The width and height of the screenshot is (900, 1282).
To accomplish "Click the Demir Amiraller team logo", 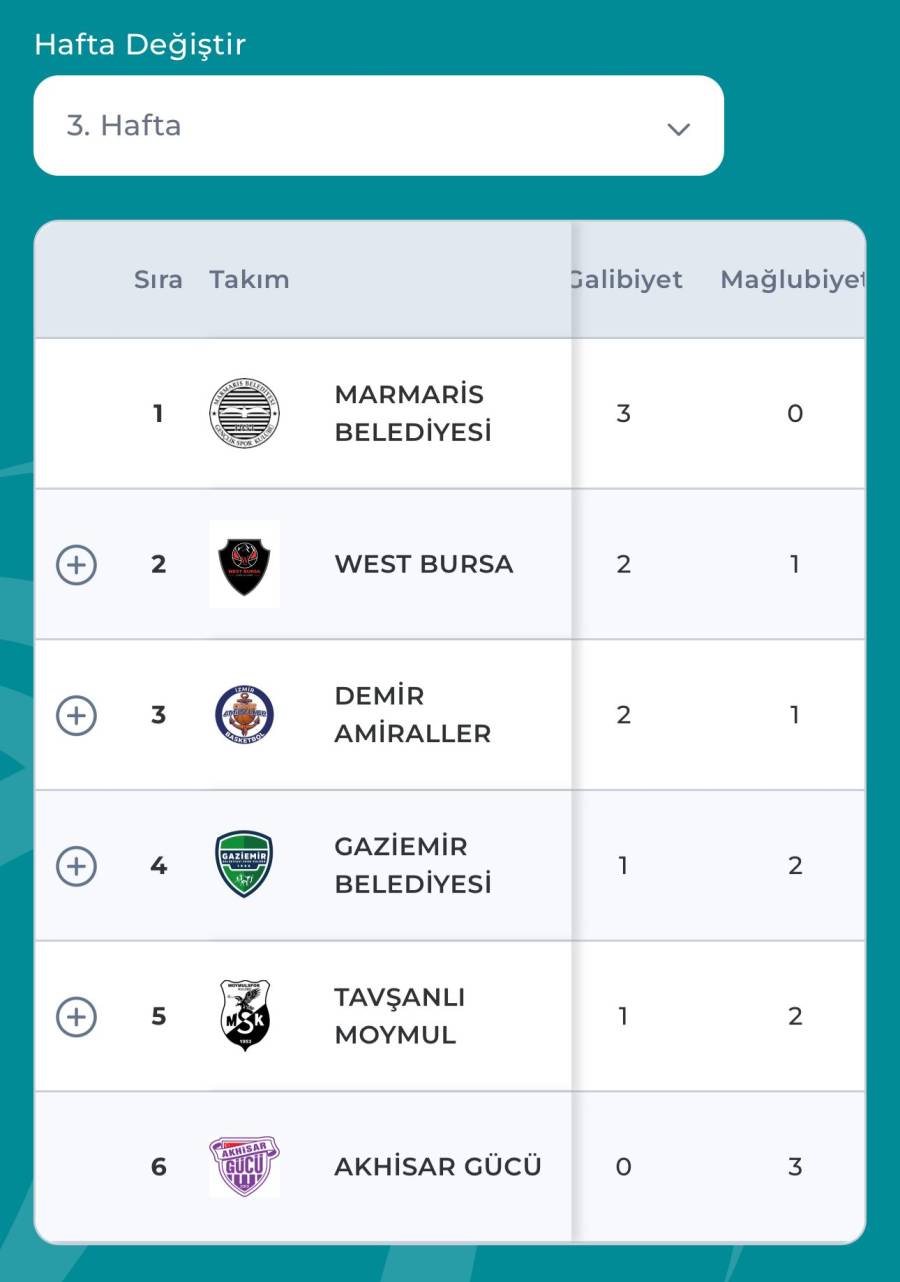I will [244, 715].
